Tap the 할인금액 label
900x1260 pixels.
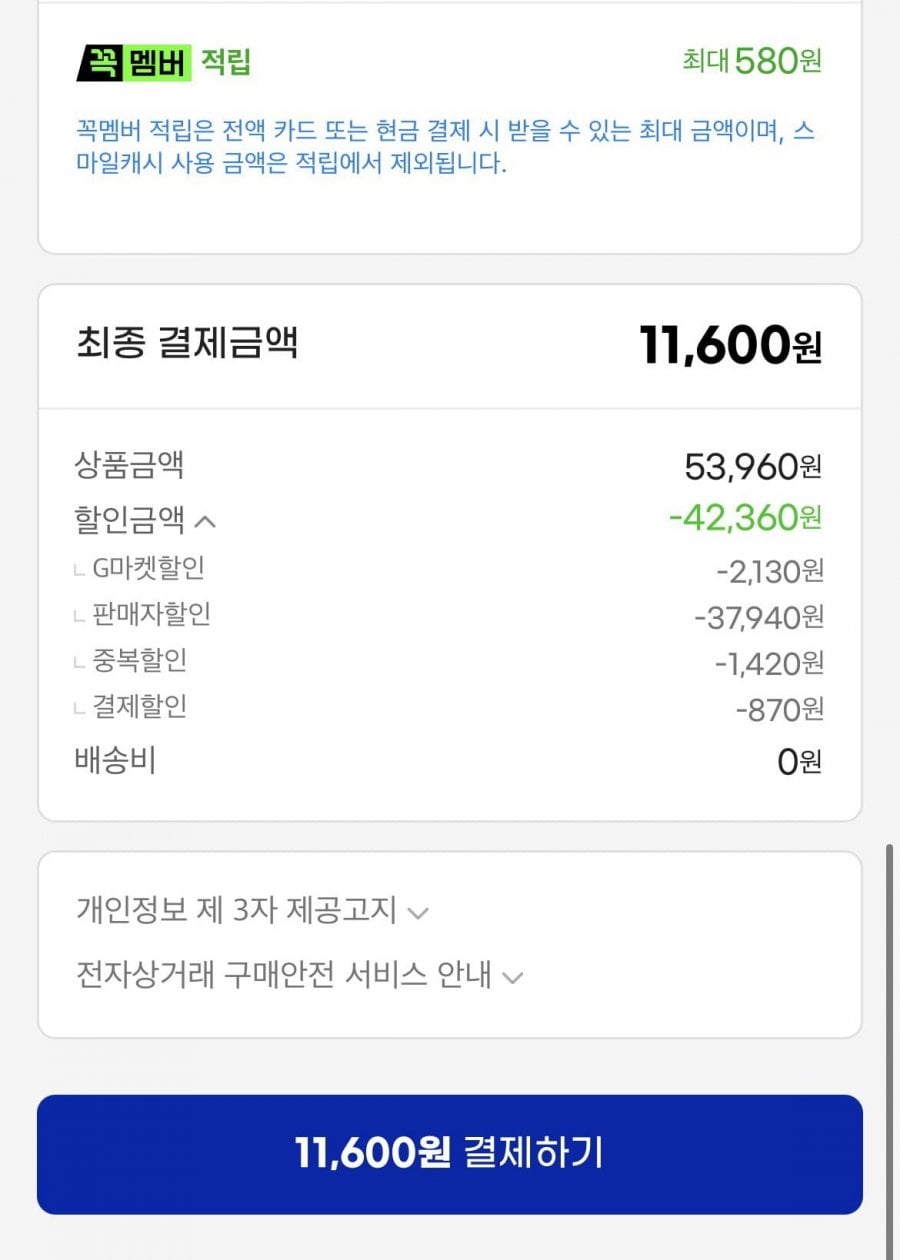130,519
